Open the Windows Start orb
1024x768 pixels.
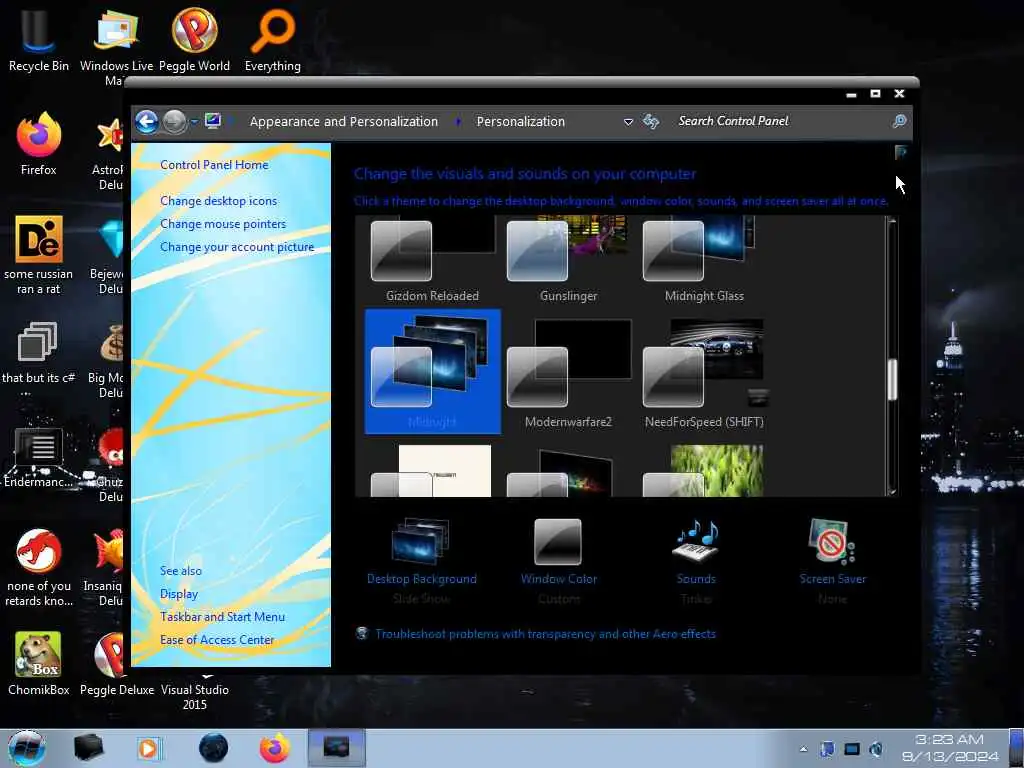(27, 748)
